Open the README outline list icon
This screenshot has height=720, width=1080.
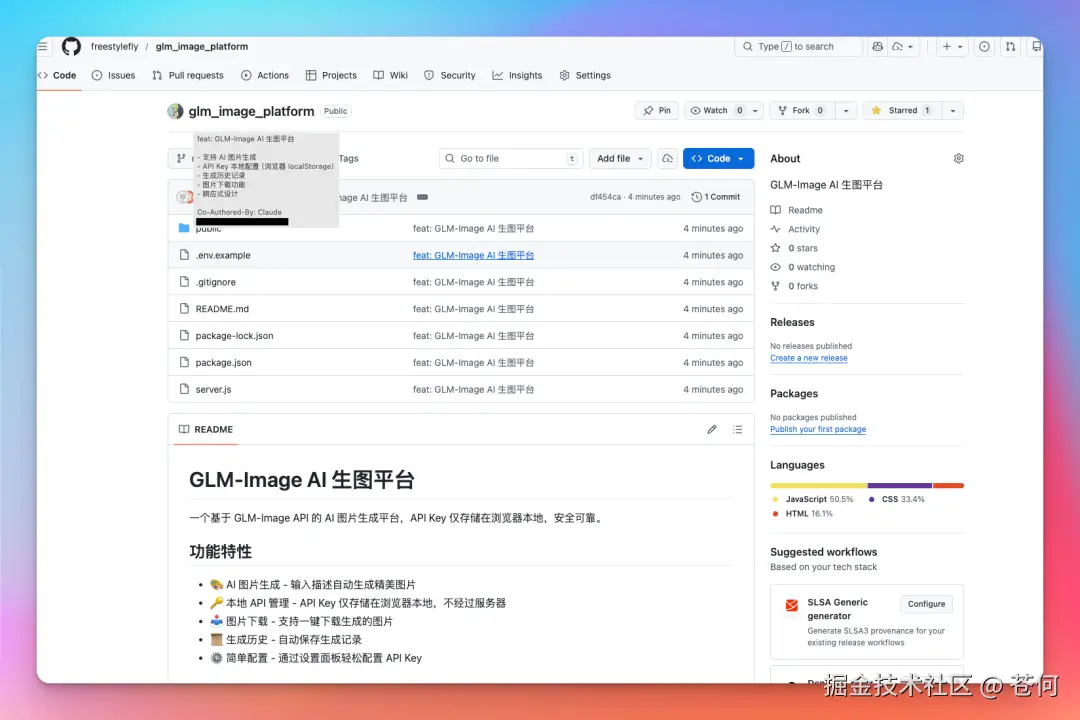738,429
